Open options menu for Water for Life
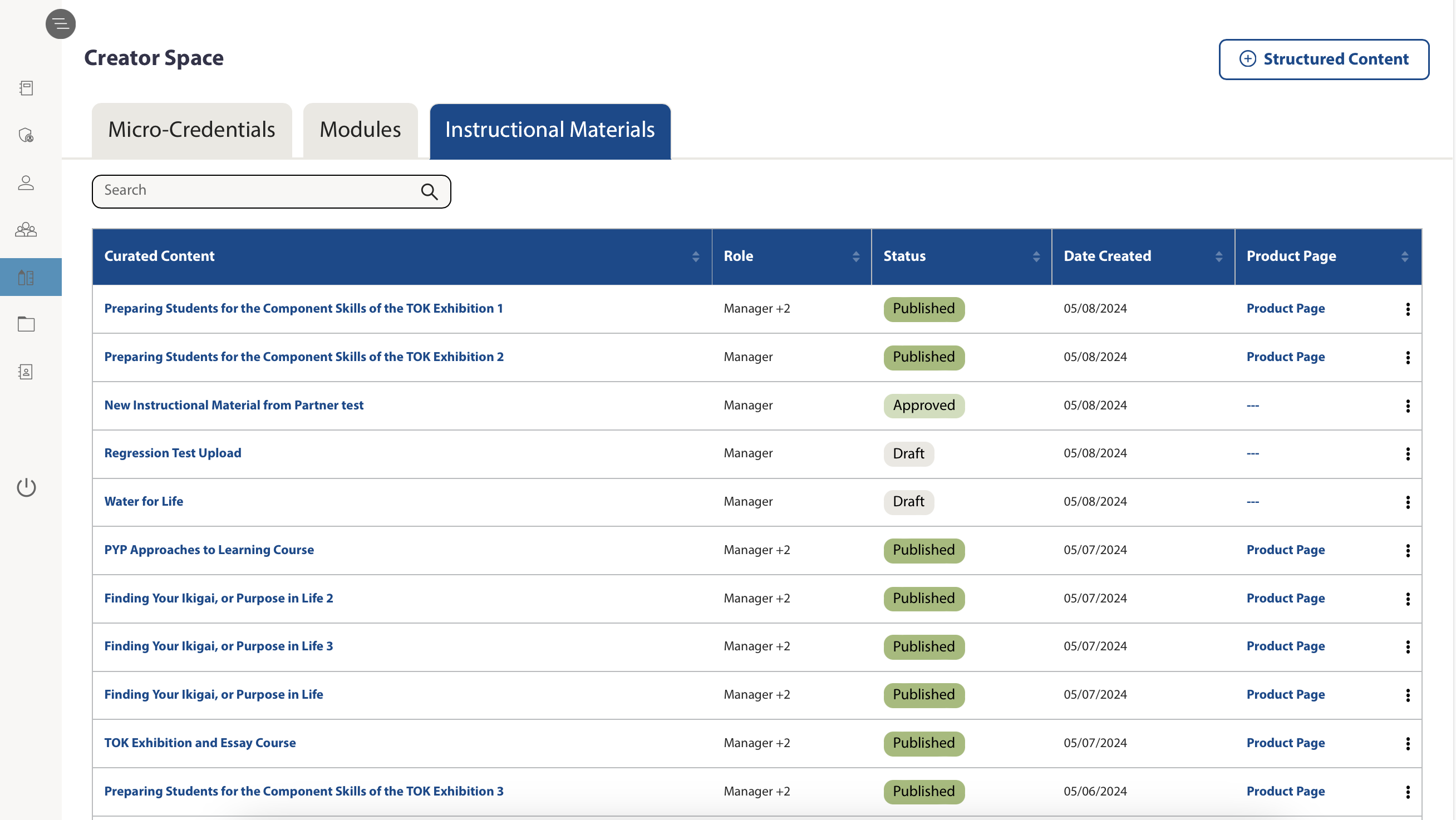The image size is (1456, 820). pyautogui.click(x=1408, y=502)
